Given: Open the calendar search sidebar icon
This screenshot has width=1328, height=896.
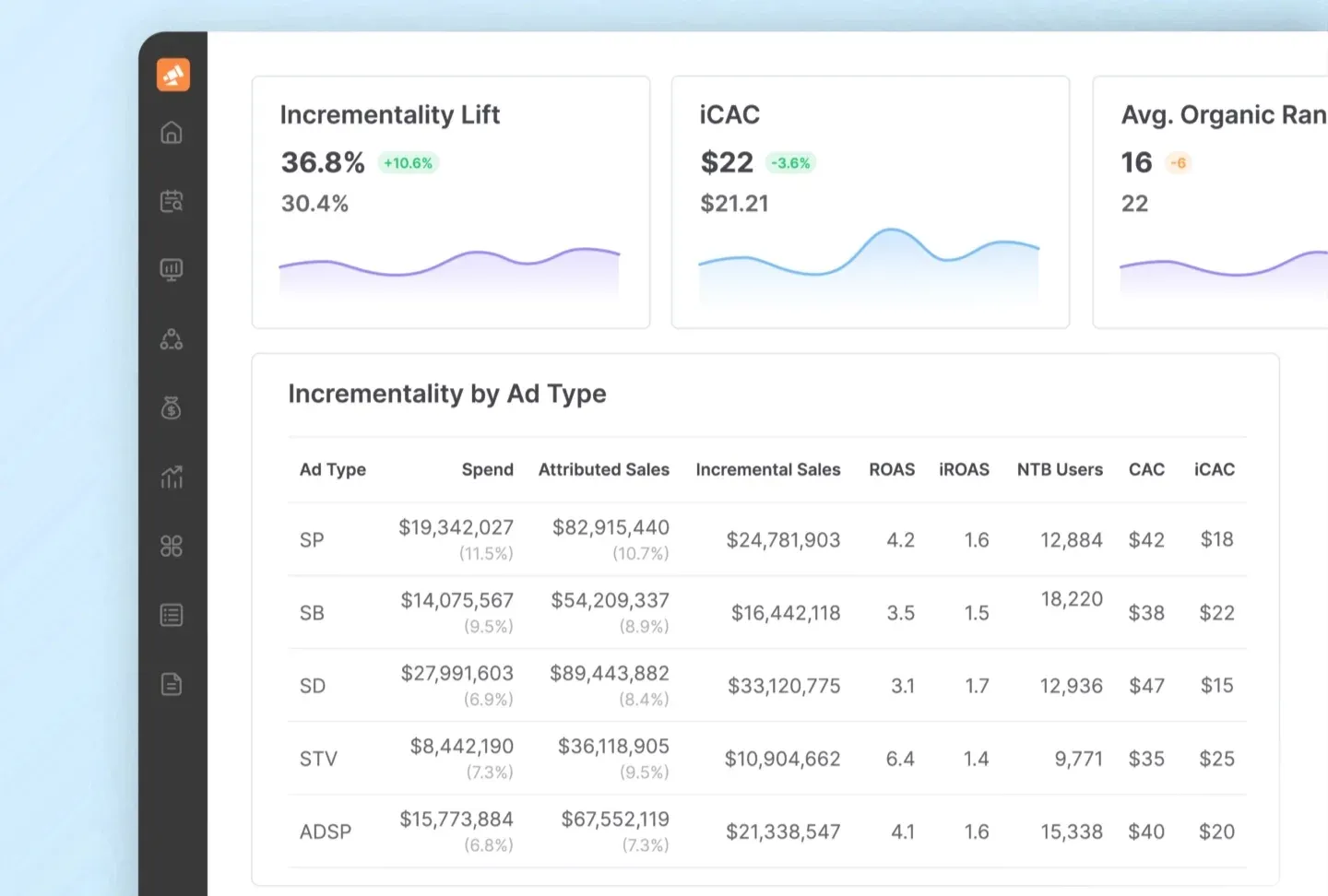Looking at the screenshot, I should [172, 201].
